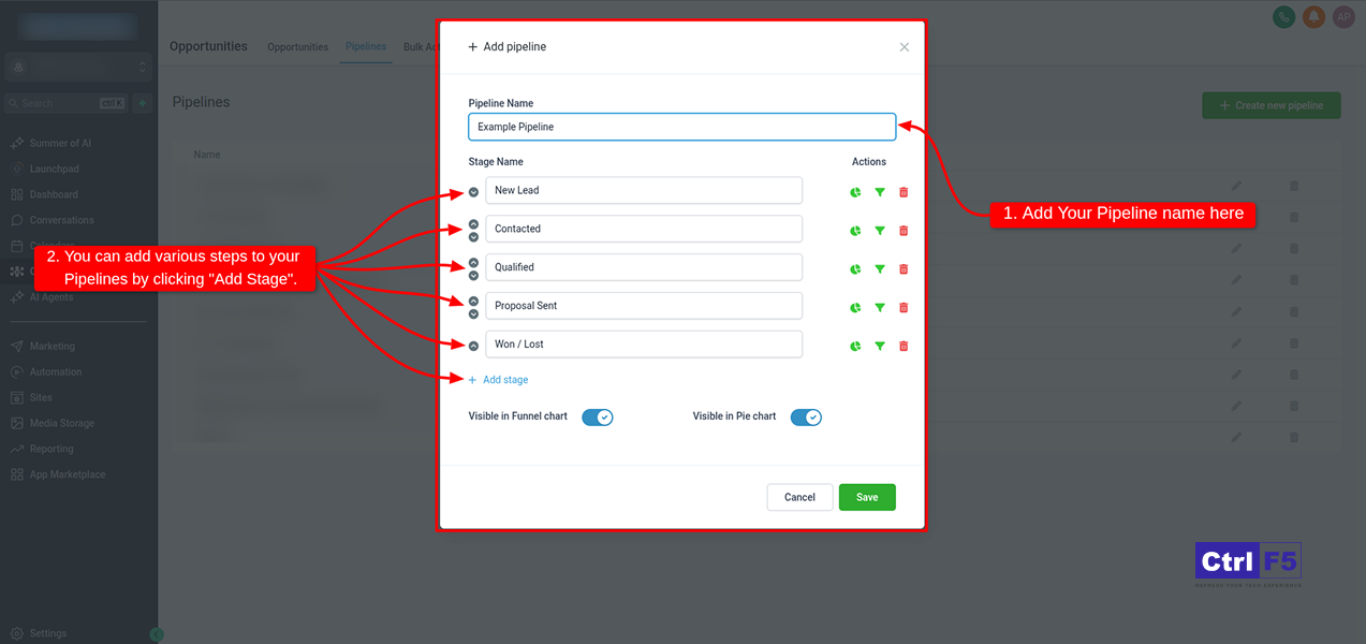Open the Opportunities tab
The image size is (1366, 644).
tap(297, 47)
